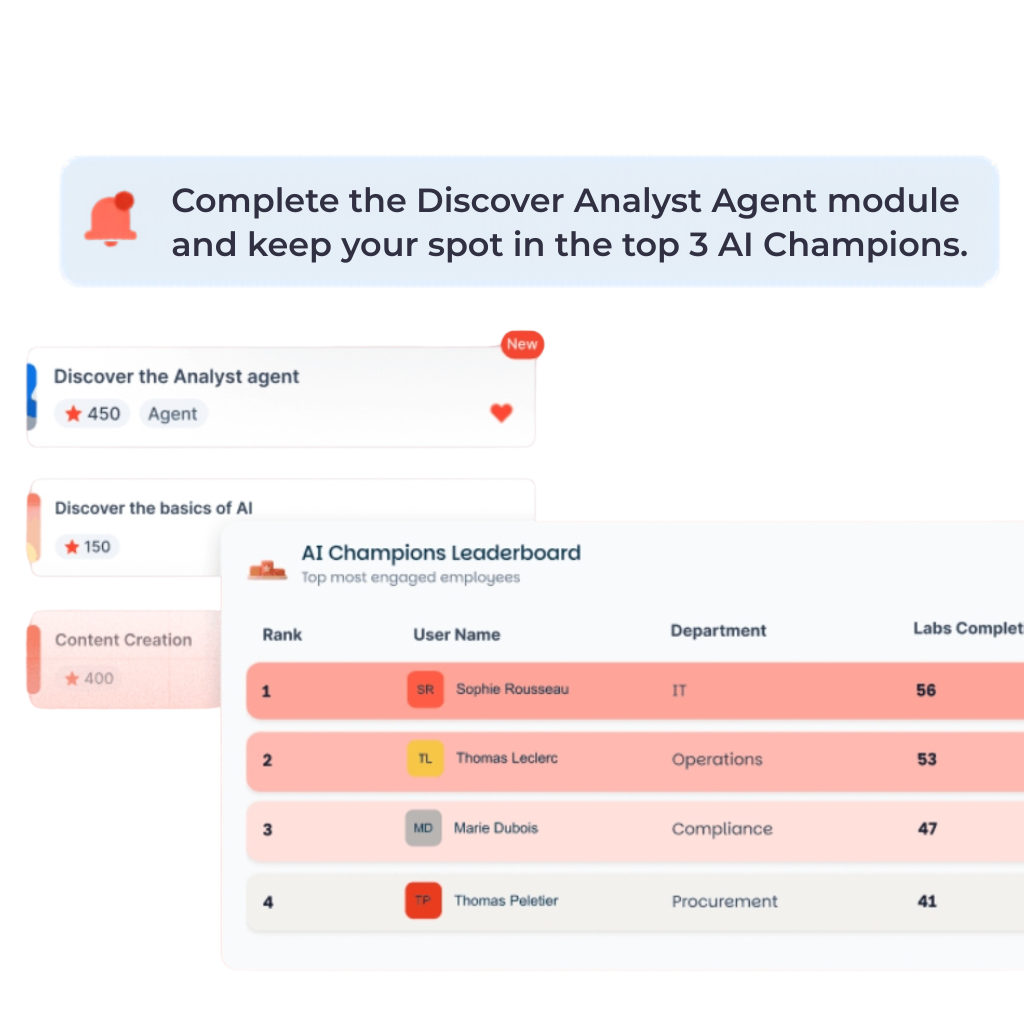Select the name Thomas Peletier
This screenshot has height=1024, width=1024.
[506, 901]
